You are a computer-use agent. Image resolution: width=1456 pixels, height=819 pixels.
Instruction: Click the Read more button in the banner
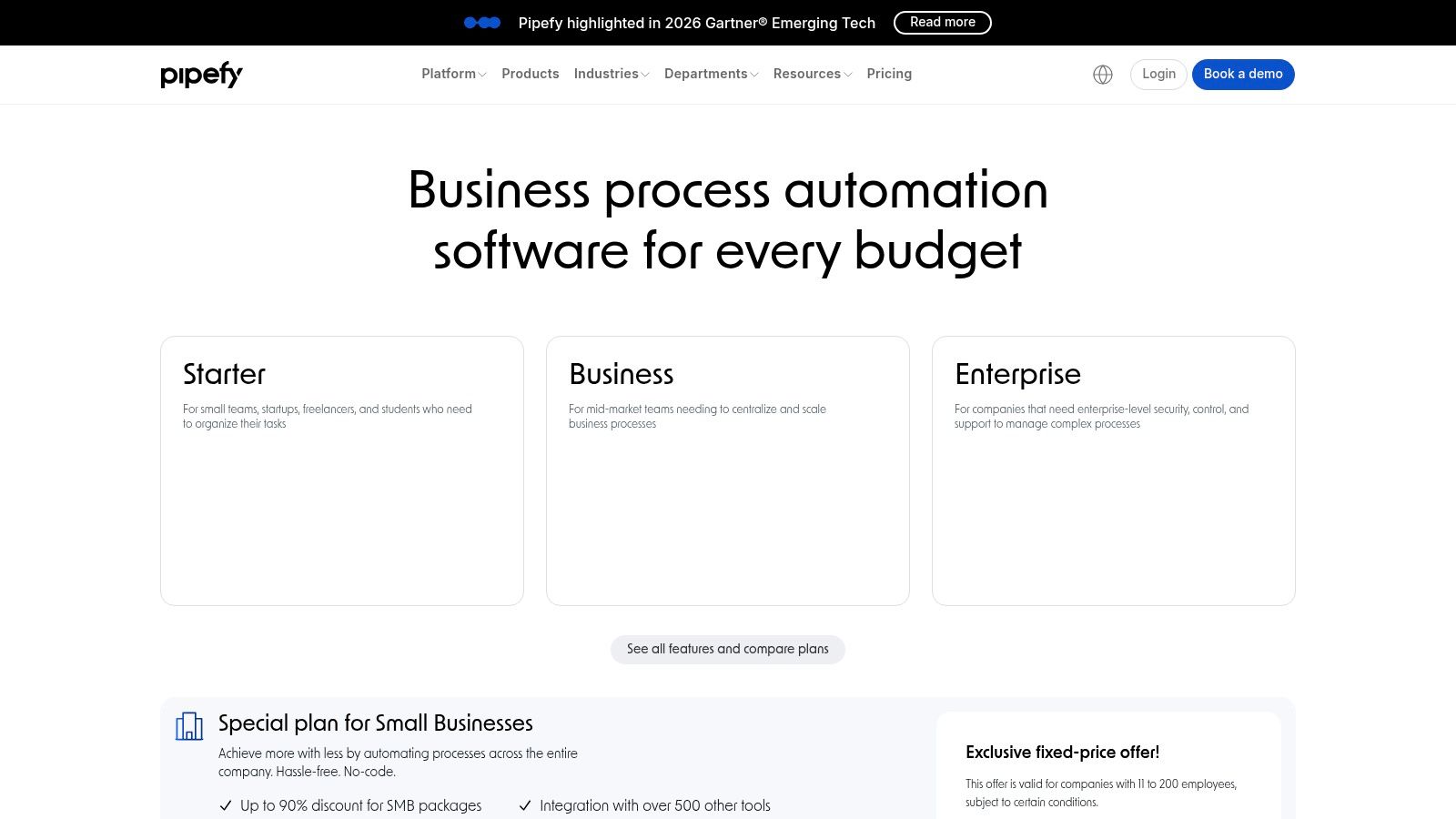click(943, 22)
